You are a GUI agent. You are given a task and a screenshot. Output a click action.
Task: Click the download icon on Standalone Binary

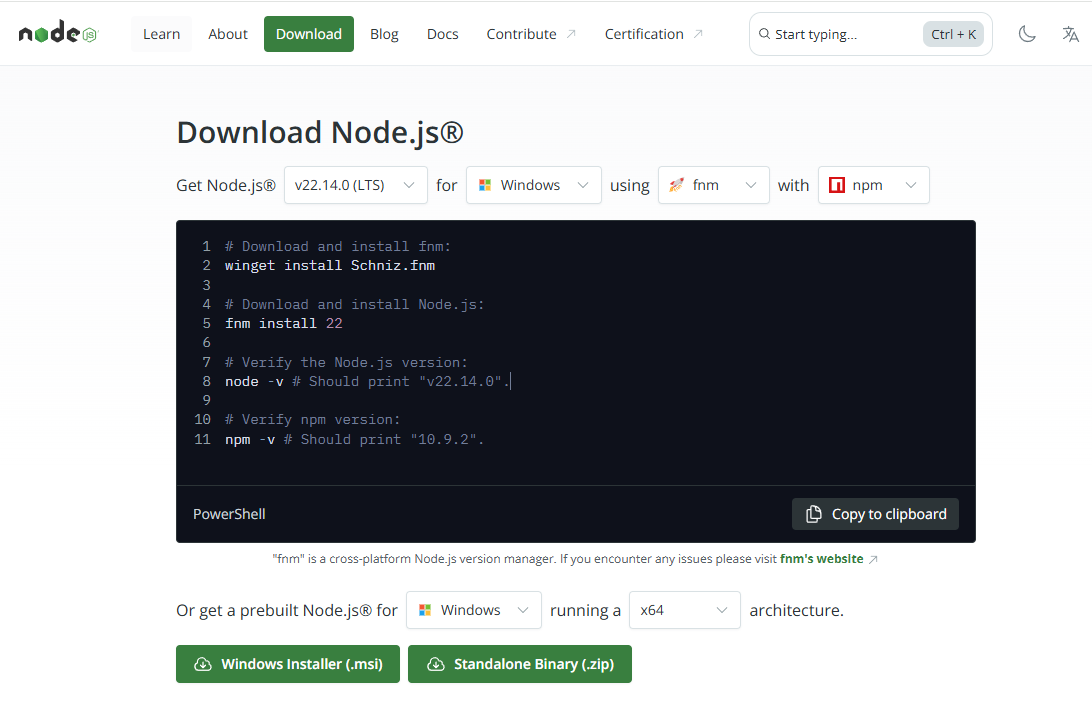click(435, 664)
